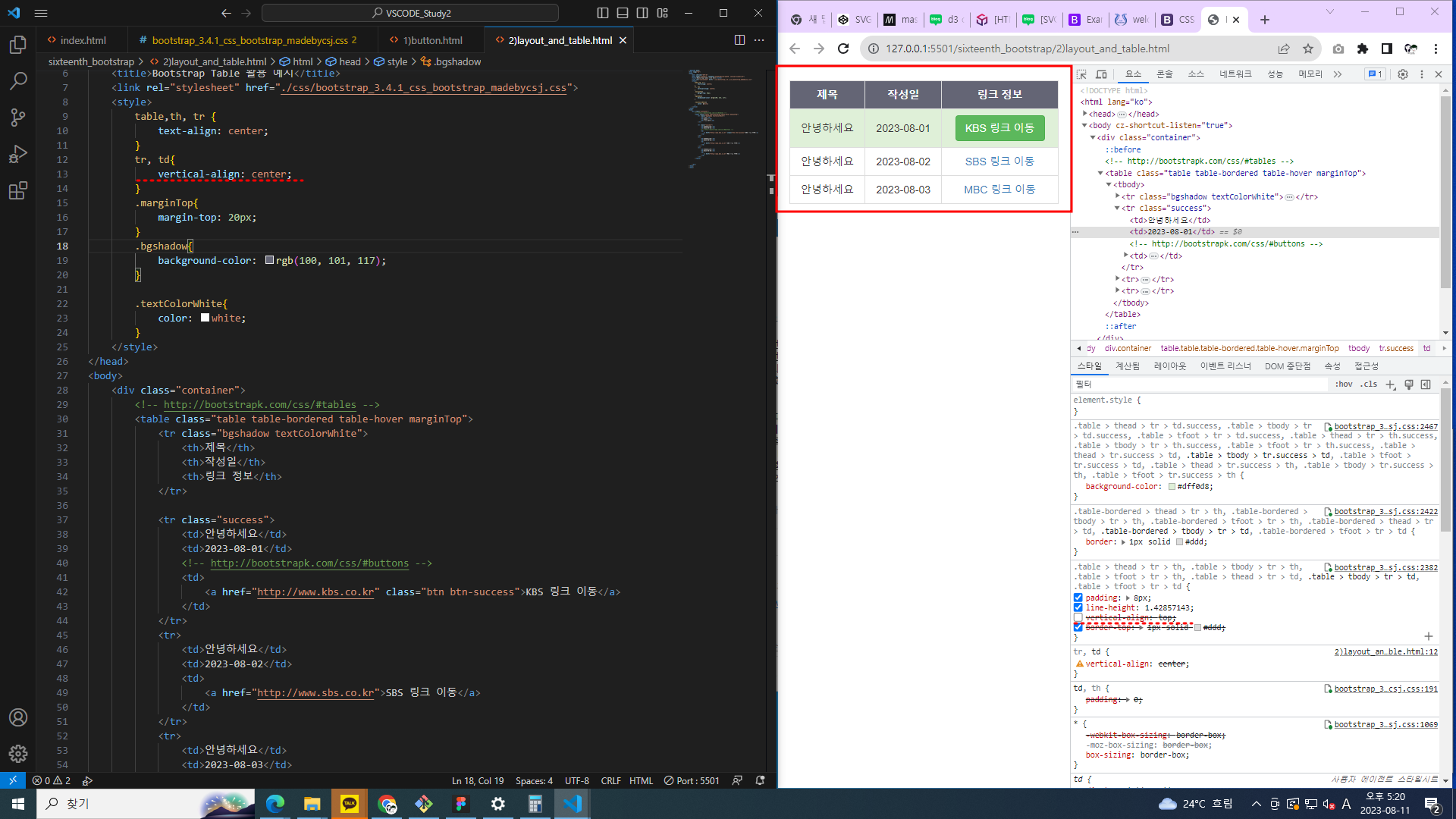1456x819 pixels.
Task: Open the 계산됨 tab in styles pane
Action: [1127, 366]
